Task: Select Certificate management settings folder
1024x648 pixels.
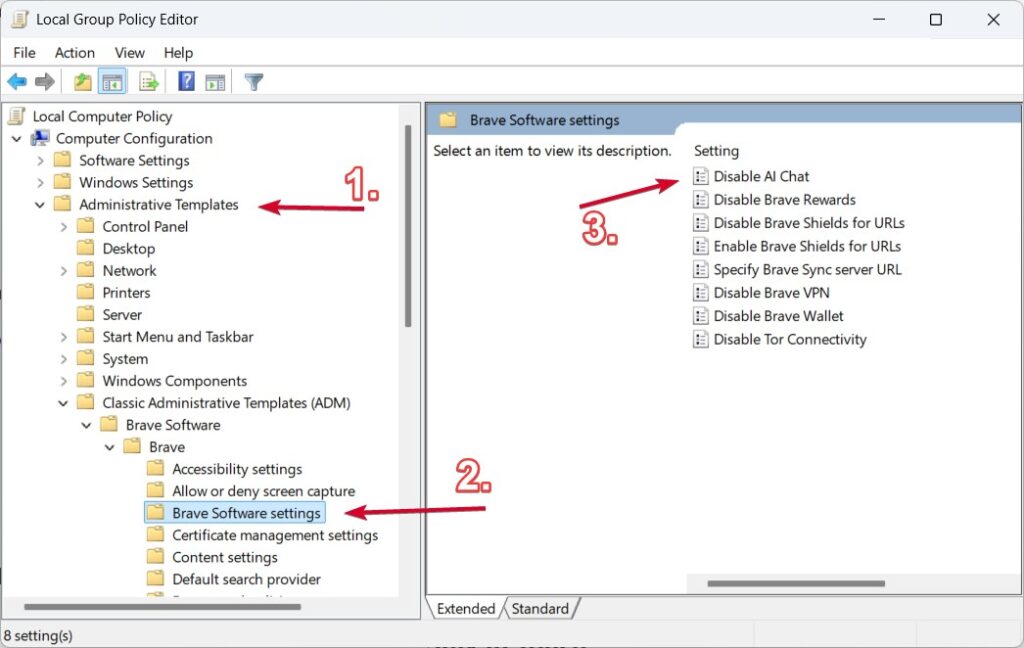Action: click(275, 535)
